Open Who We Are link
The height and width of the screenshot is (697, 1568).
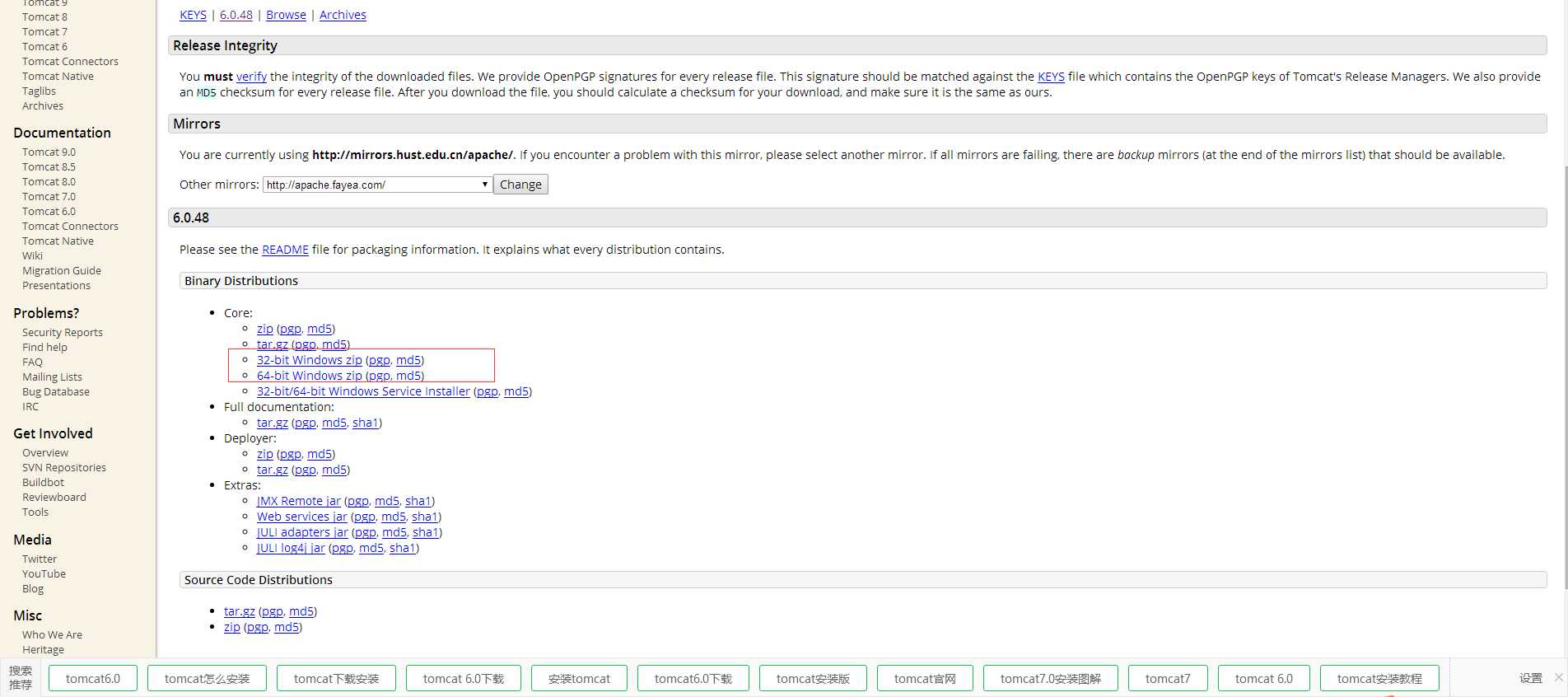point(52,634)
